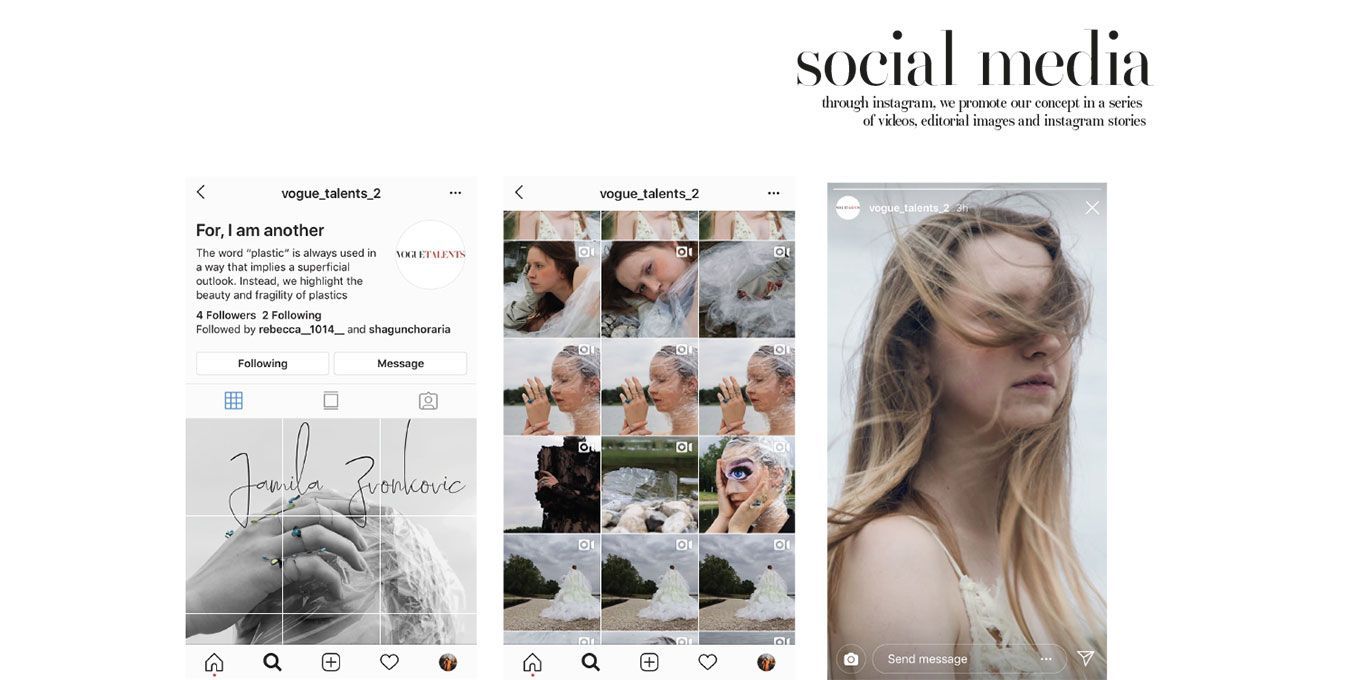Open the rebecca__1014__ follower link
Image resolution: width=1360 pixels, height=680 pixels.
[301, 329]
